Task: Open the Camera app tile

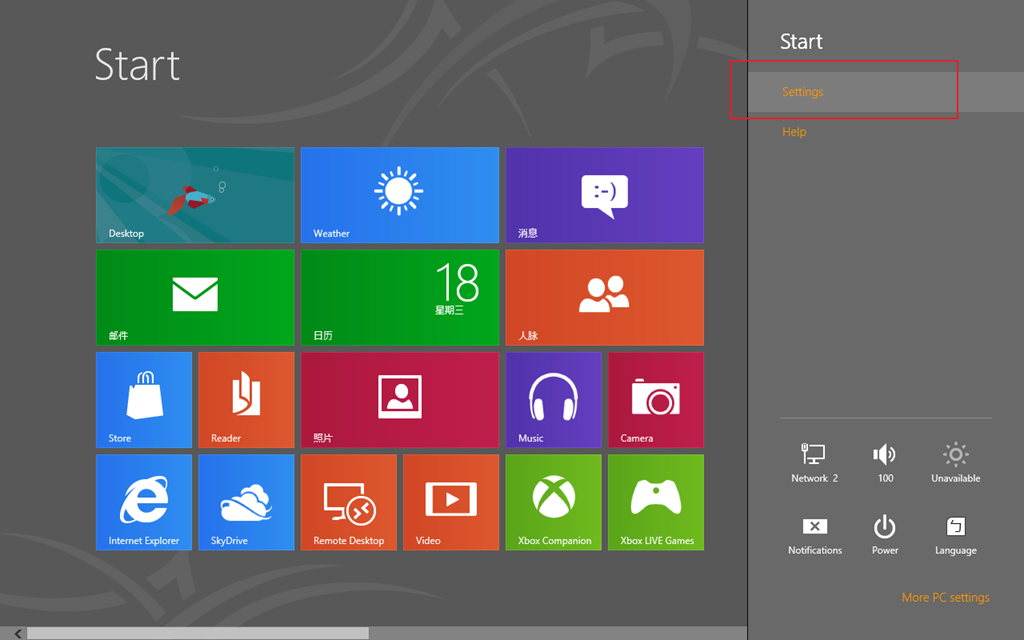Action: 655,399
